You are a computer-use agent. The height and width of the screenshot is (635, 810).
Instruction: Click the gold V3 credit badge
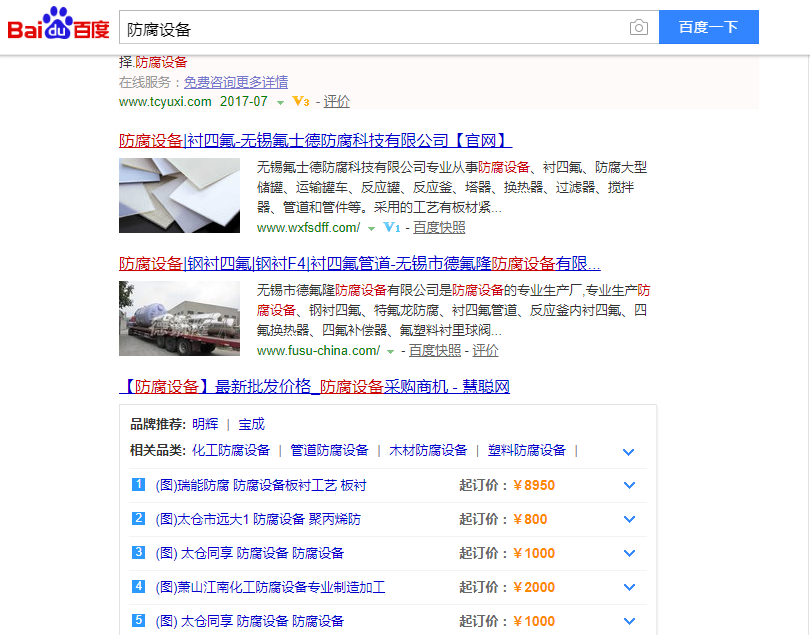click(x=300, y=102)
